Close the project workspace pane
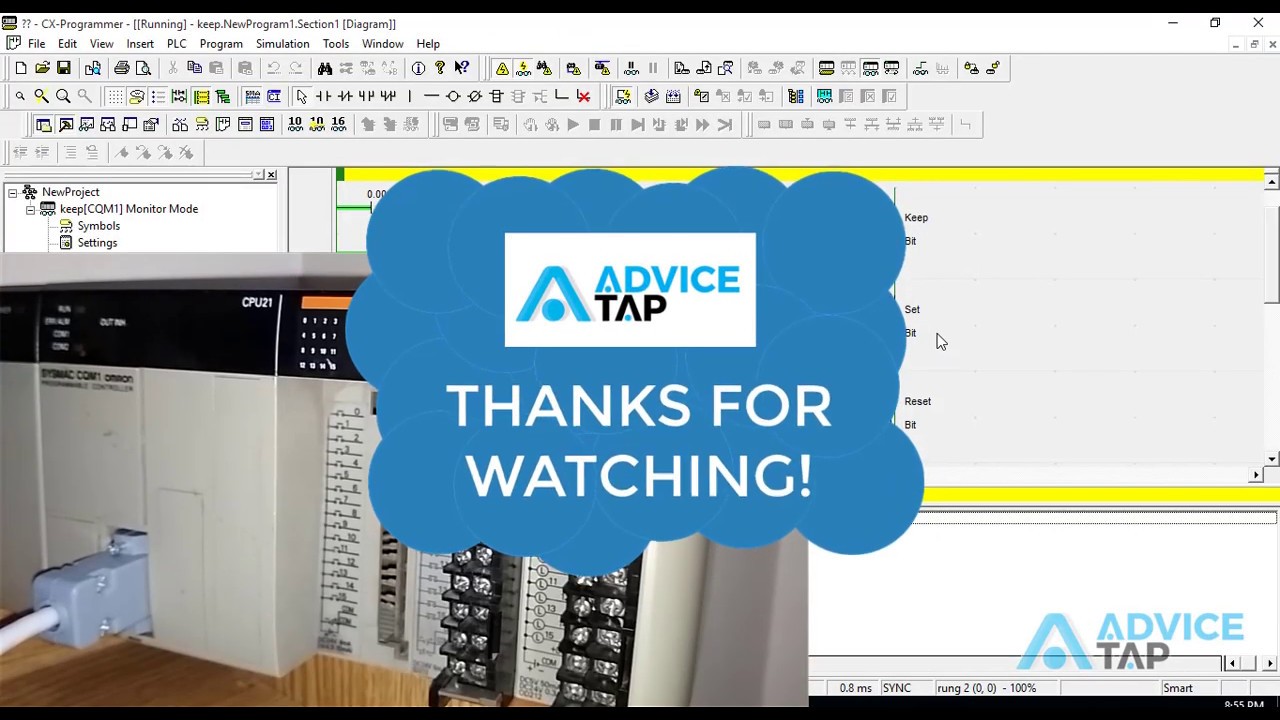 point(271,175)
